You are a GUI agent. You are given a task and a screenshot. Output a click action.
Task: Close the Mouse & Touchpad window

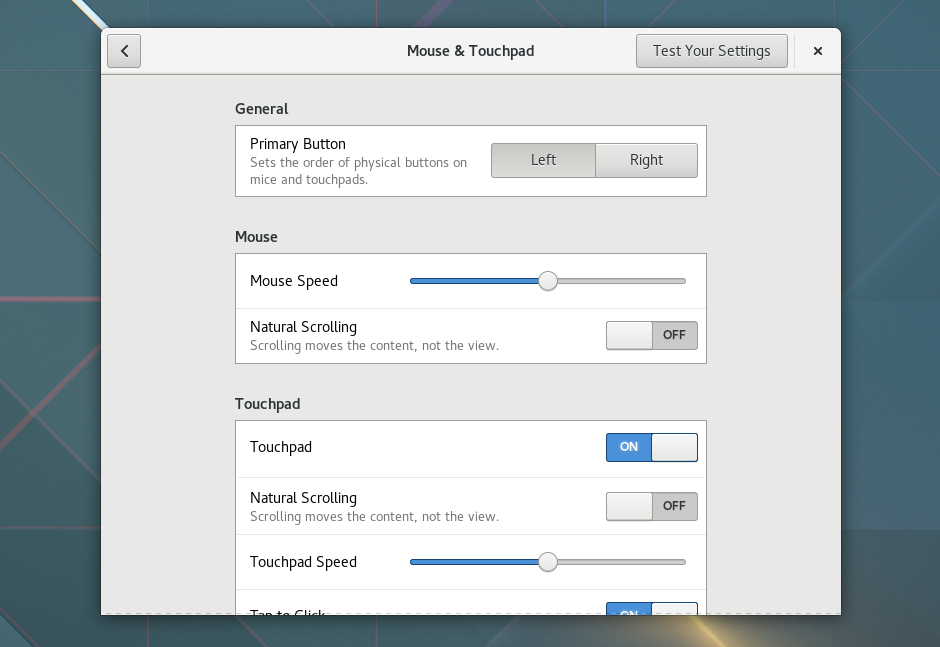click(817, 50)
